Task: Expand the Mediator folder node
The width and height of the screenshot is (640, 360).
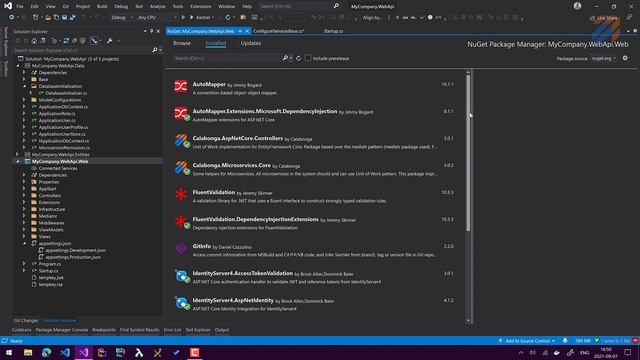Action: click(24, 216)
